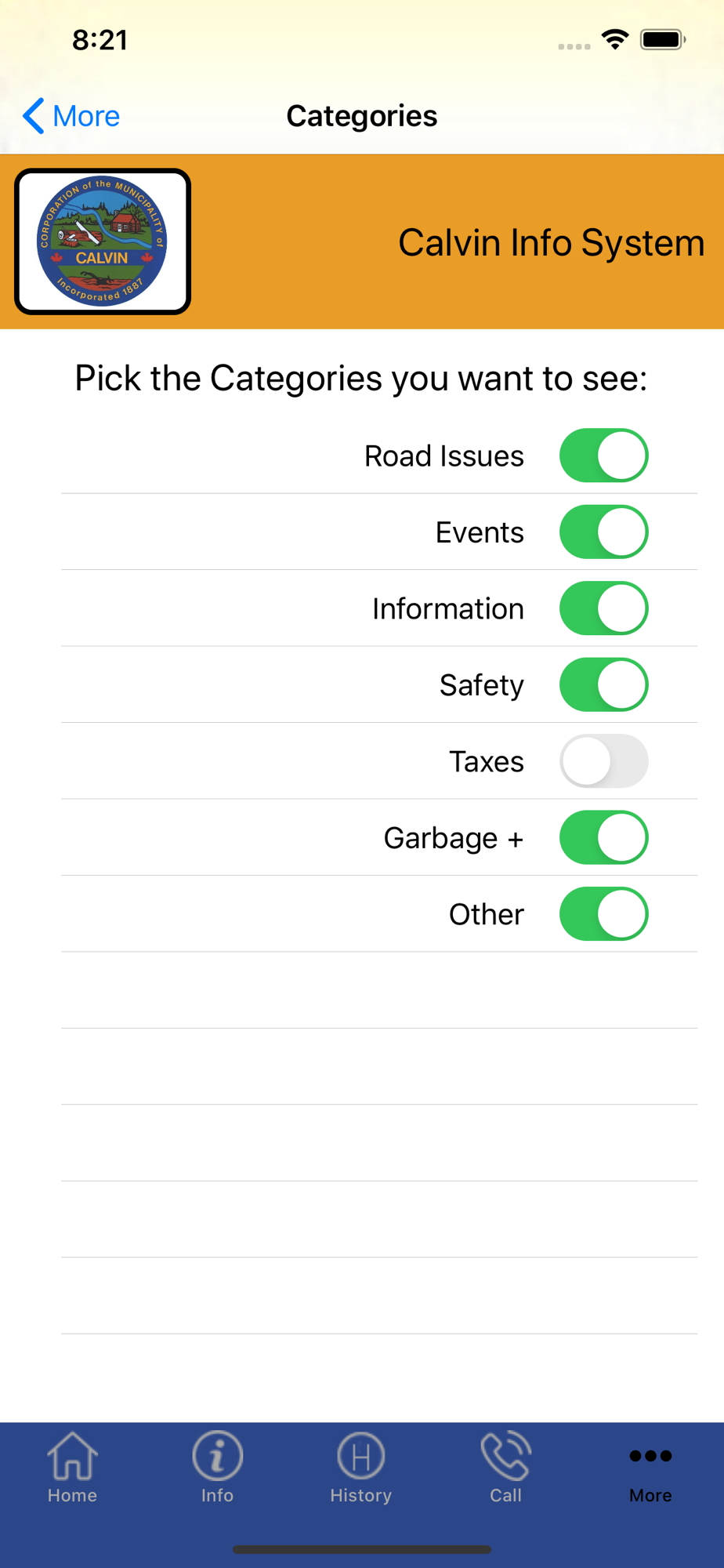Disable the Road Issues toggle
Image resolution: width=724 pixels, height=1568 pixels.
click(603, 456)
